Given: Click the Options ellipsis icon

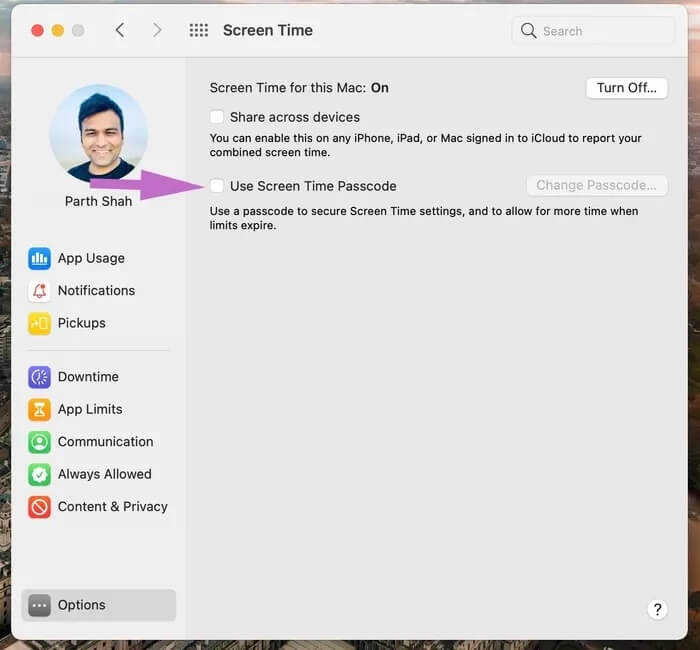Looking at the screenshot, I should [40, 605].
